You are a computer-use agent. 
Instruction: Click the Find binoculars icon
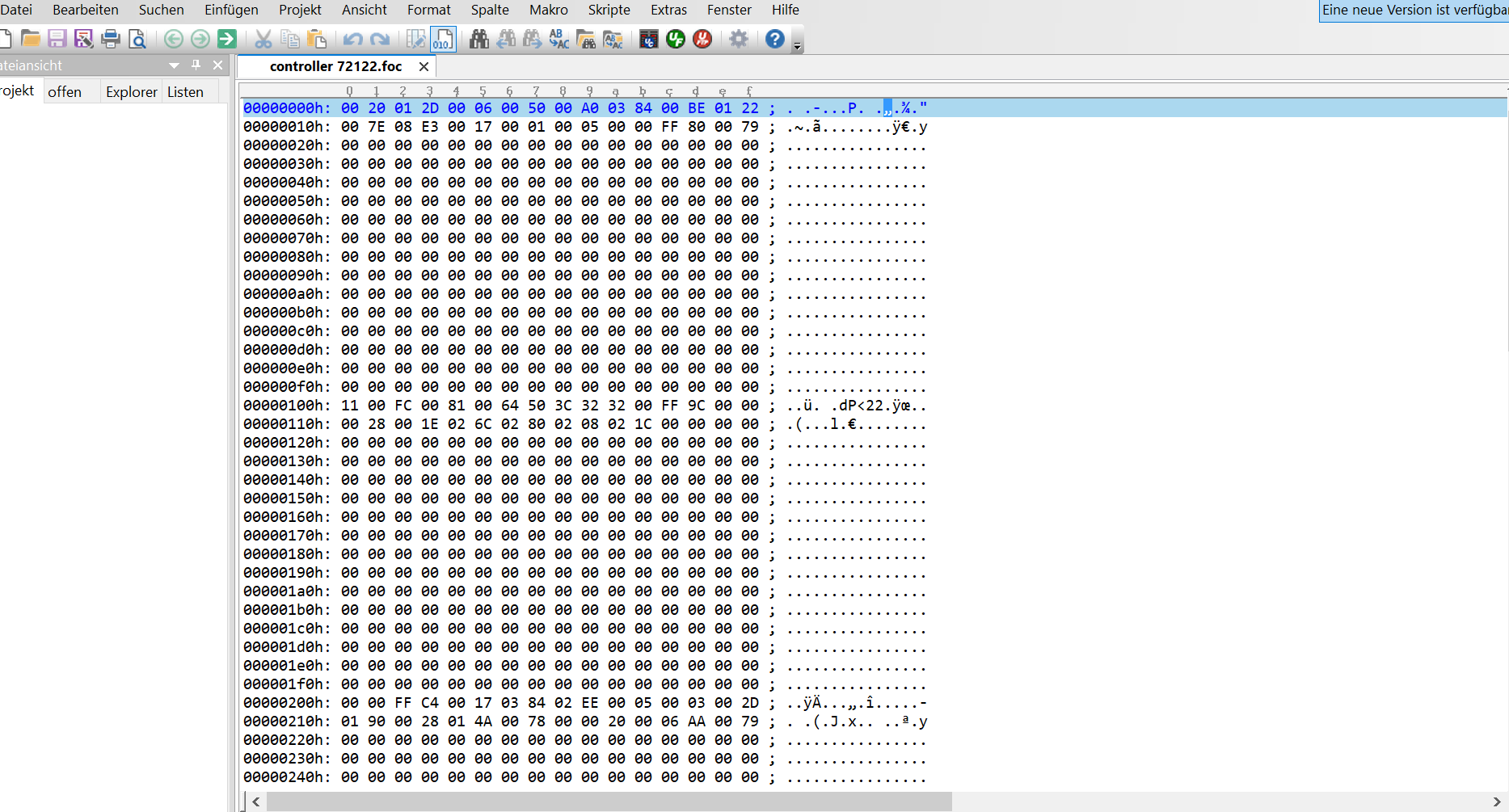click(x=479, y=39)
